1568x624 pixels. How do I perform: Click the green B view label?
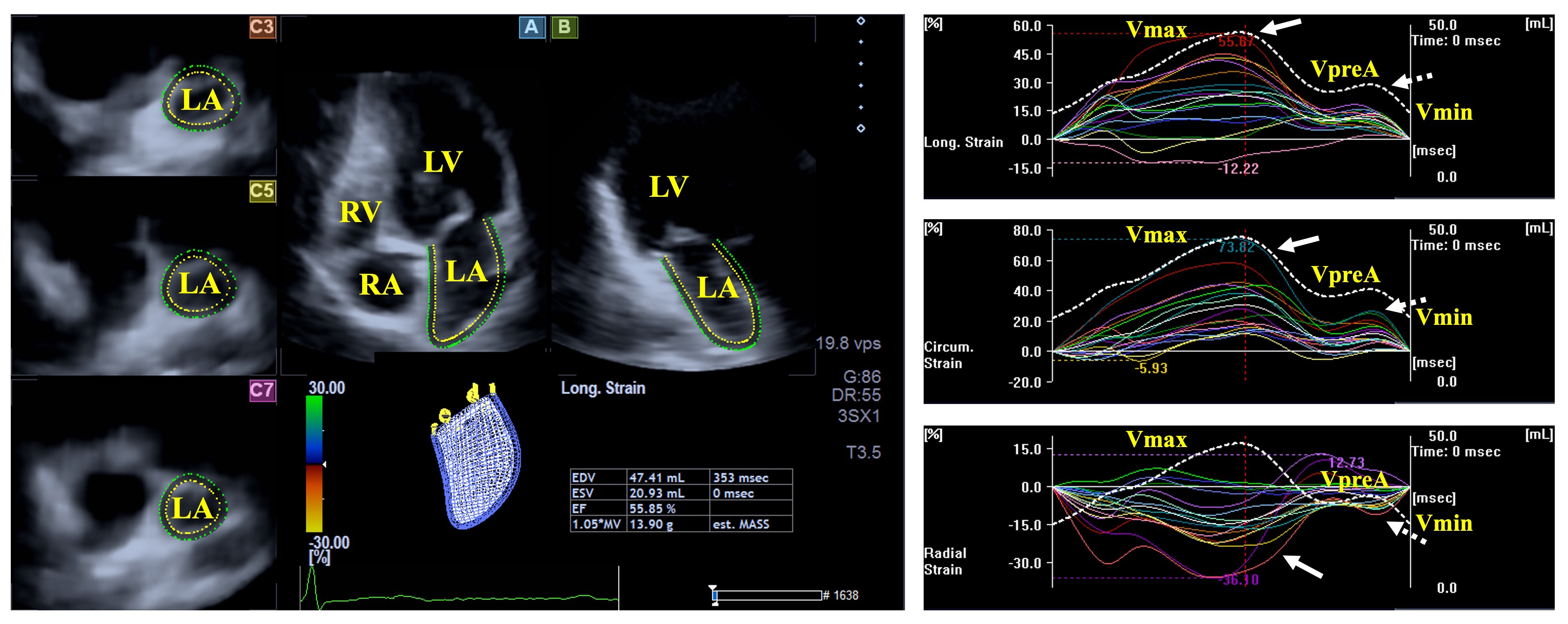tap(564, 27)
